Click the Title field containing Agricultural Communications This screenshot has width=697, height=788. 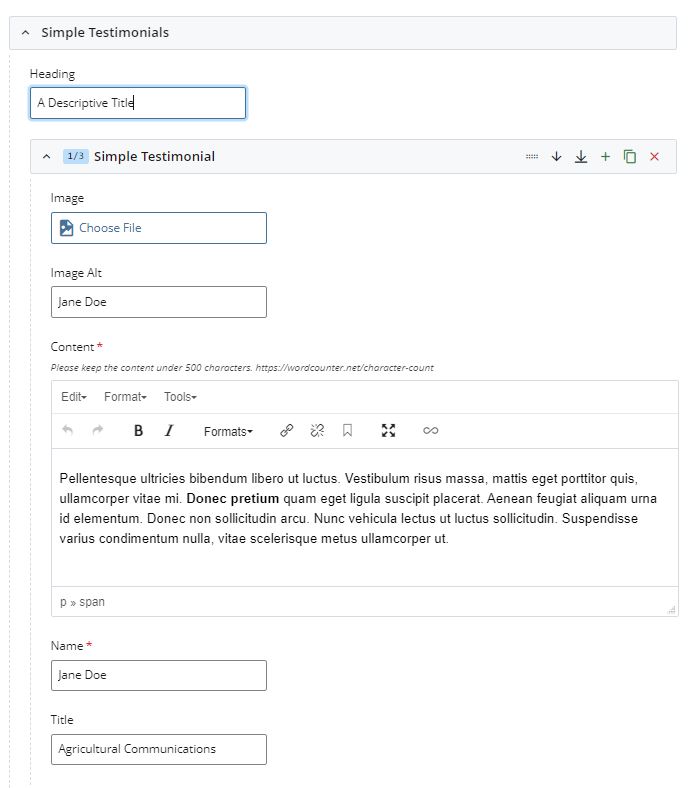(x=159, y=749)
